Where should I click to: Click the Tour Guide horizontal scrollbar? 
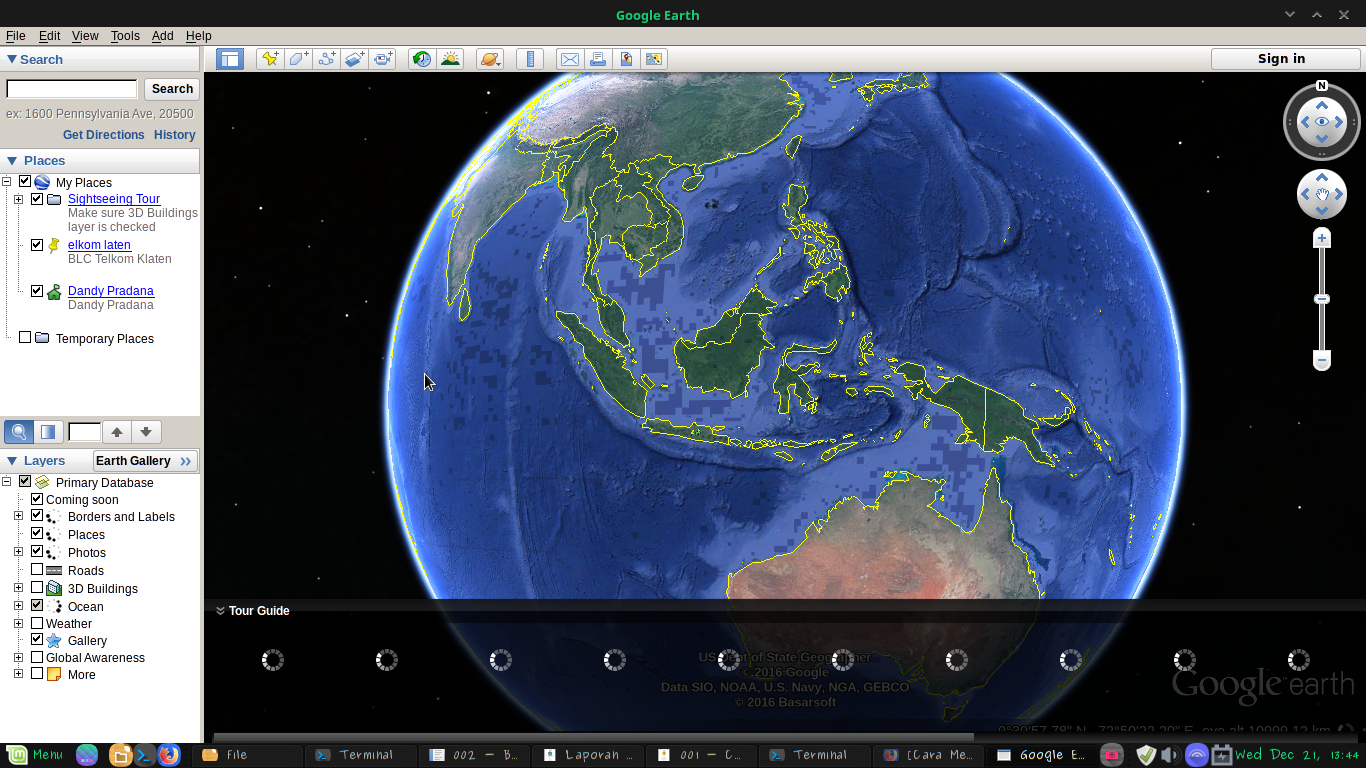(x=594, y=737)
